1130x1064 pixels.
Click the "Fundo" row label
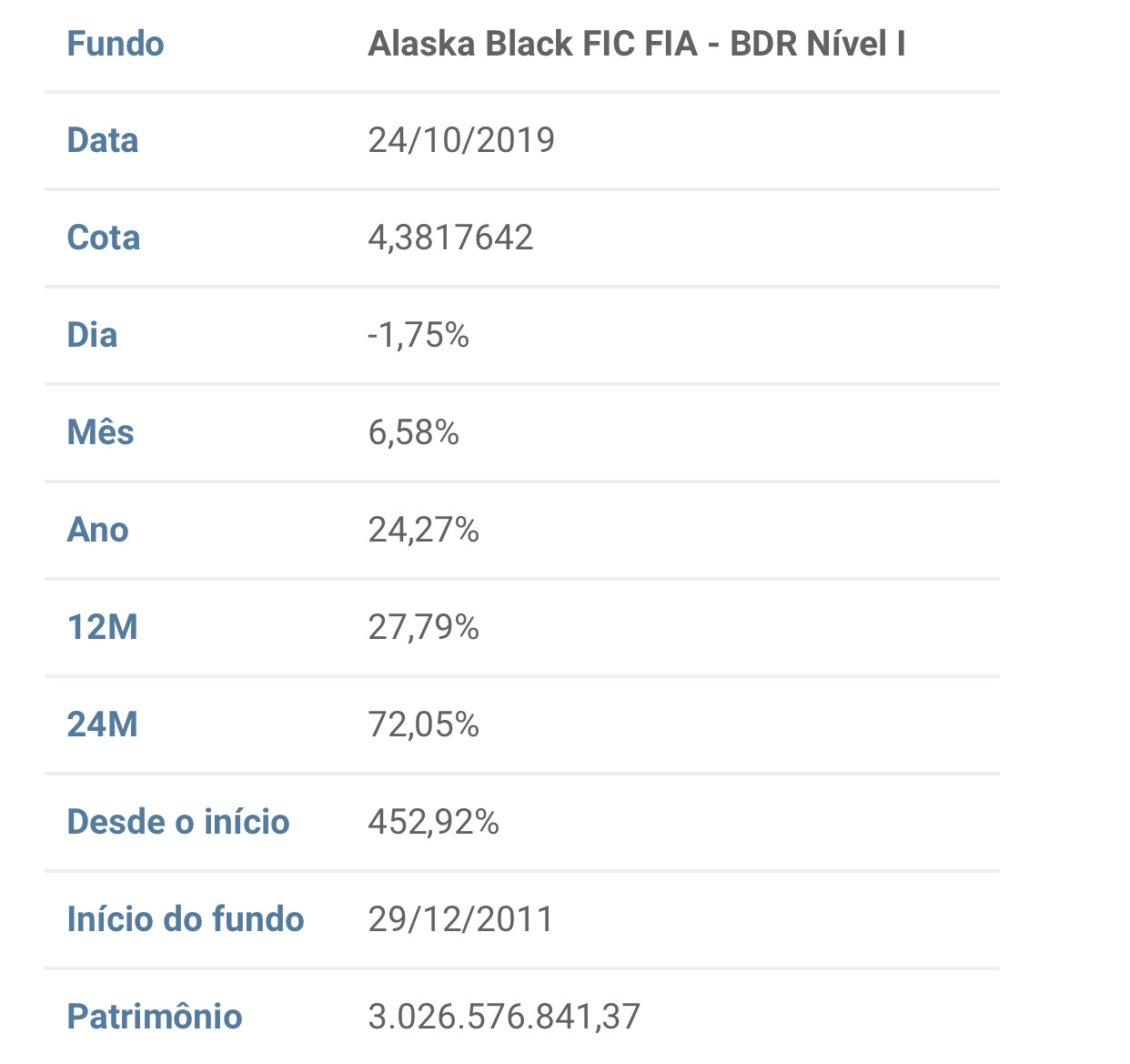pos(116,44)
